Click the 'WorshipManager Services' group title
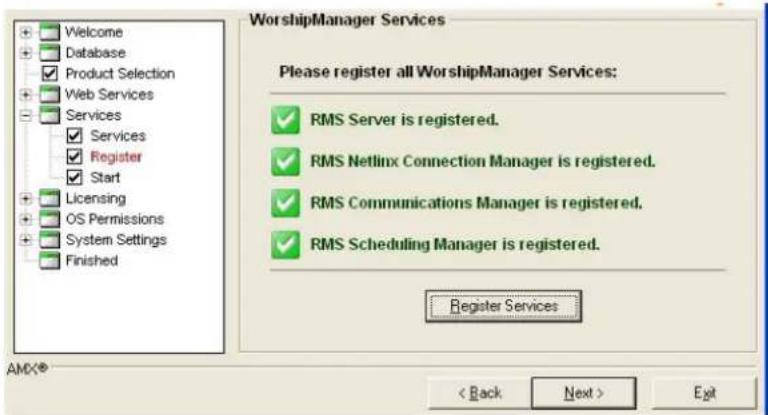Image resolution: width=768 pixels, height=415 pixels. 347,20
